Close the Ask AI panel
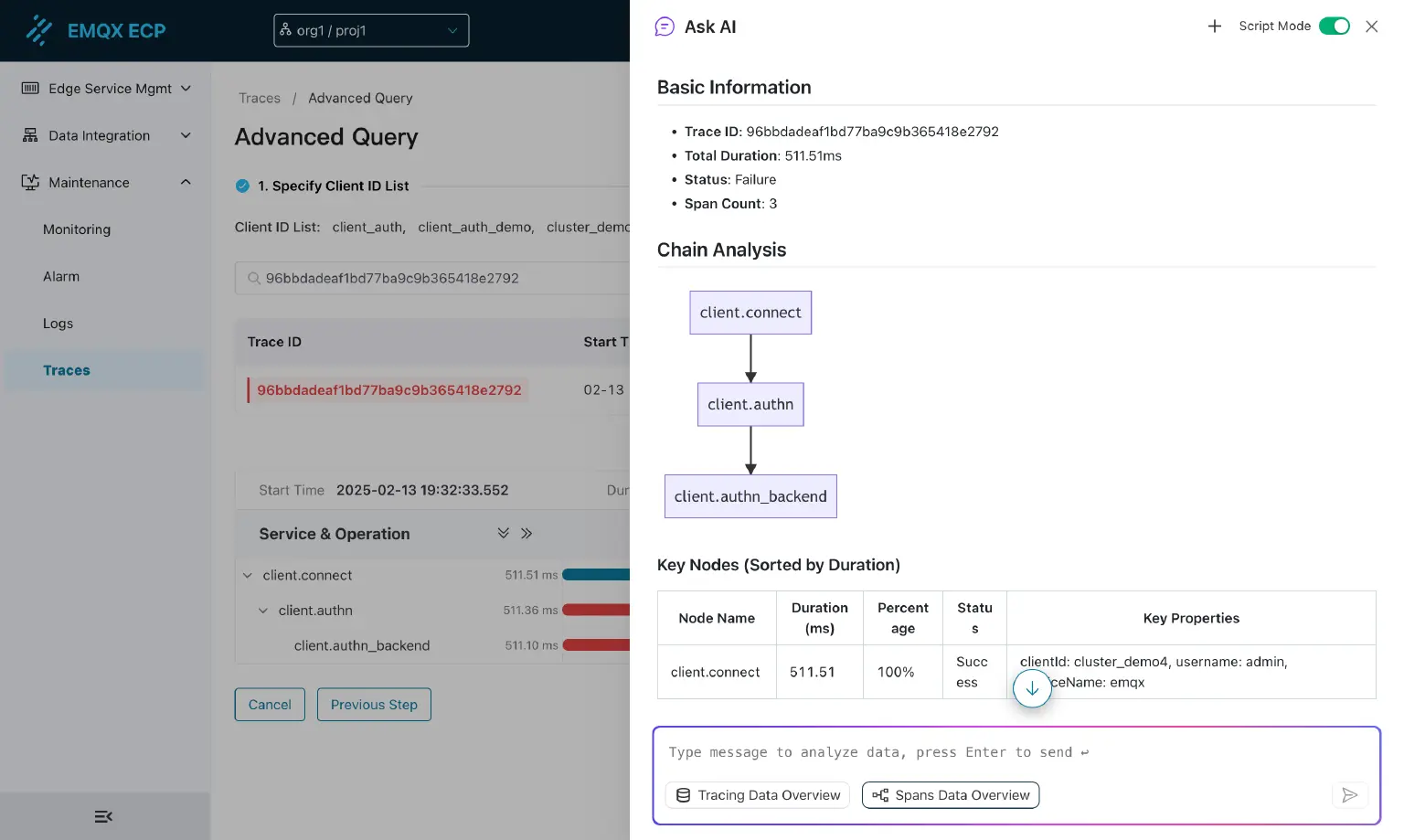 click(1371, 27)
